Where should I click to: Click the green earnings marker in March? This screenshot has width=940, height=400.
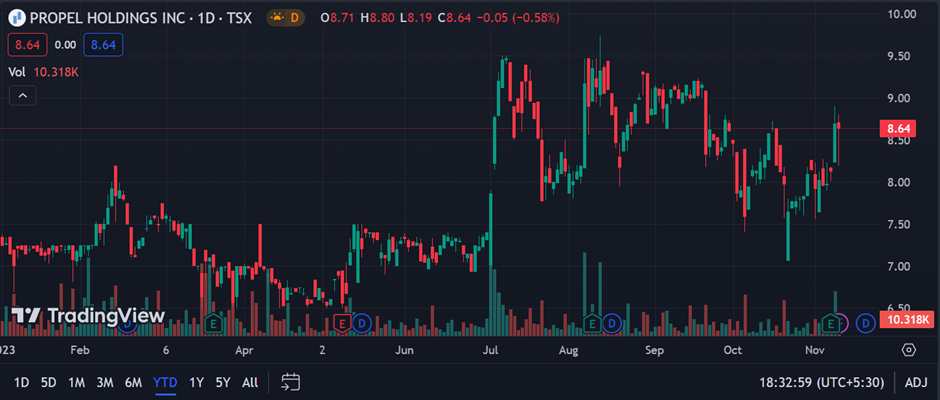tap(211, 324)
